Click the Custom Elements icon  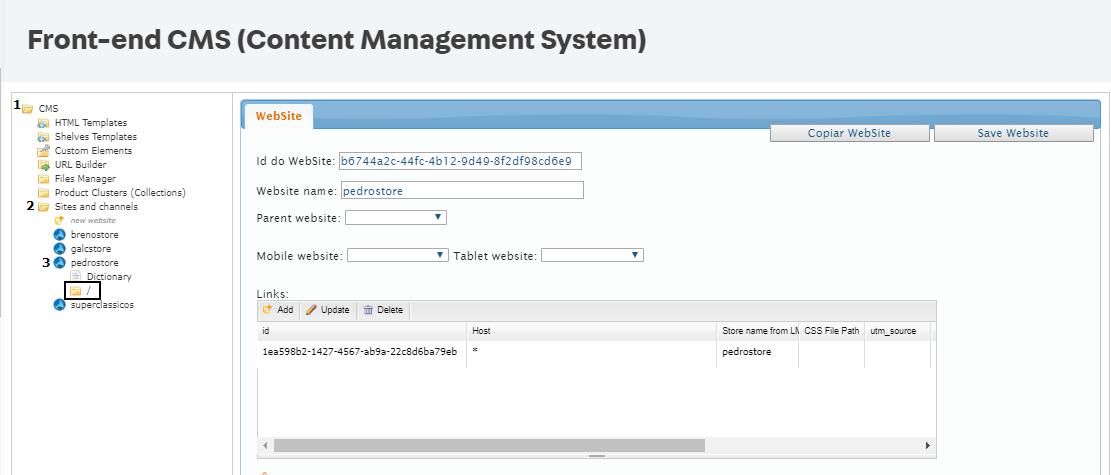(x=43, y=151)
